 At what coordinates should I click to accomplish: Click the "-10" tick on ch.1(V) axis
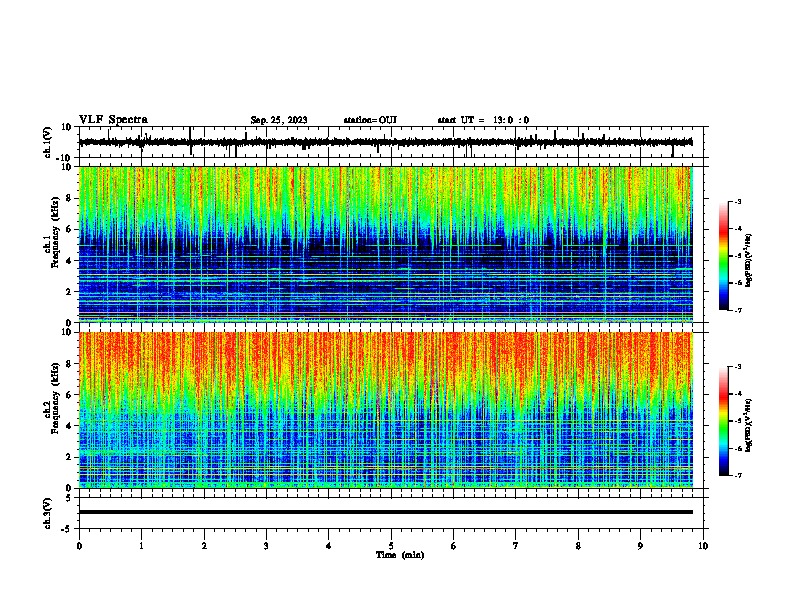(x=64, y=158)
